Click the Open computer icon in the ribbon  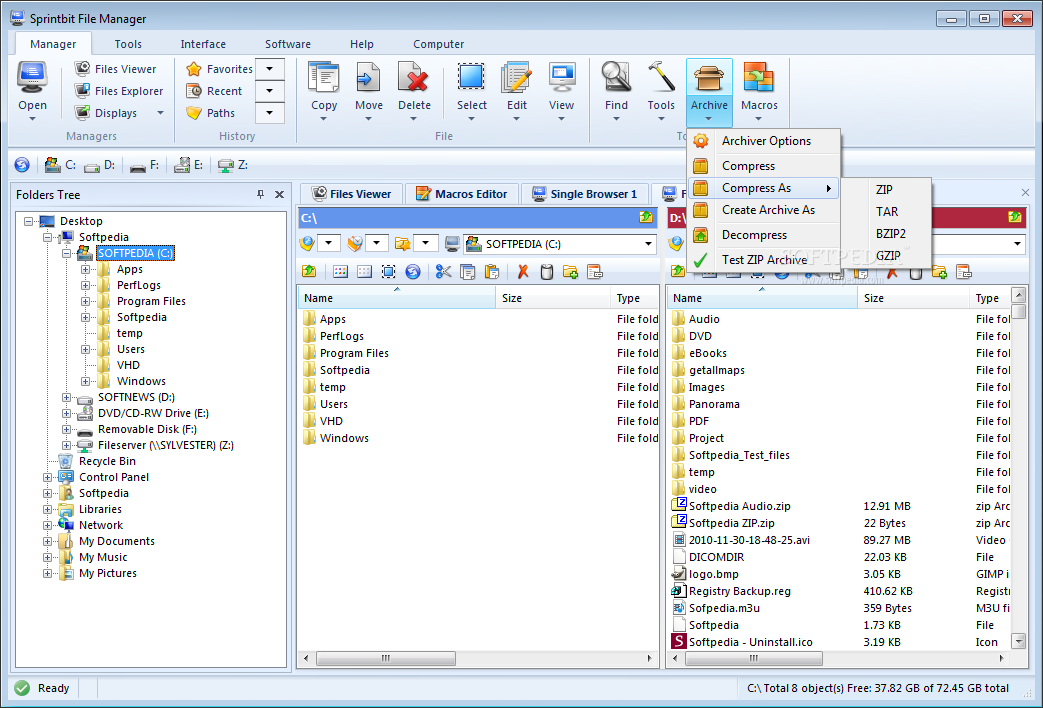32,92
